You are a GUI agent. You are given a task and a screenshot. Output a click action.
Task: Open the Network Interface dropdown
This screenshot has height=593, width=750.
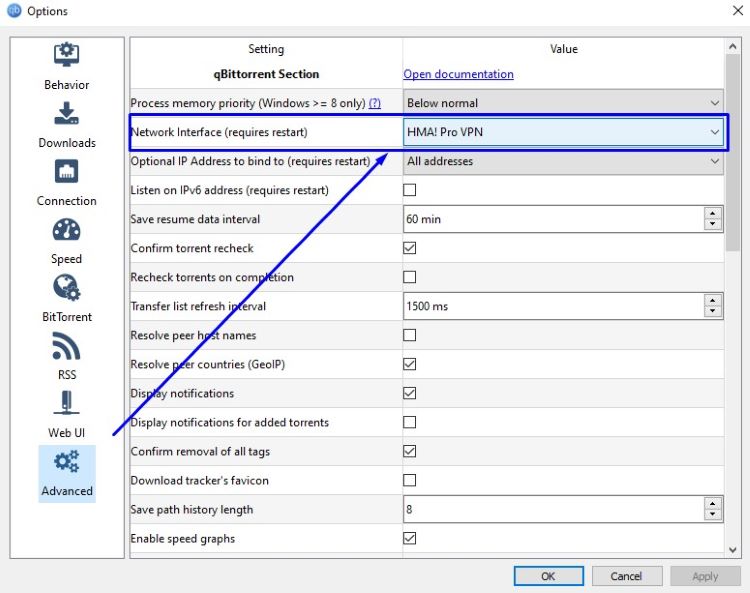[563, 132]
